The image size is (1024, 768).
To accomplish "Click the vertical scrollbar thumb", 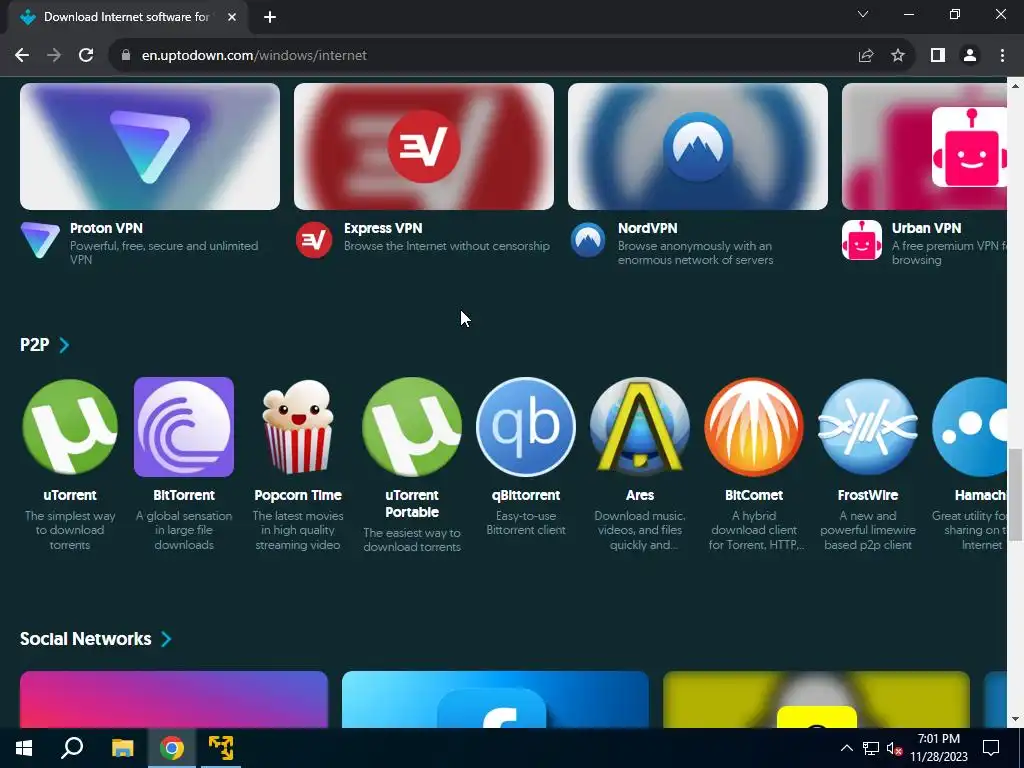I will coord(1016,494).
